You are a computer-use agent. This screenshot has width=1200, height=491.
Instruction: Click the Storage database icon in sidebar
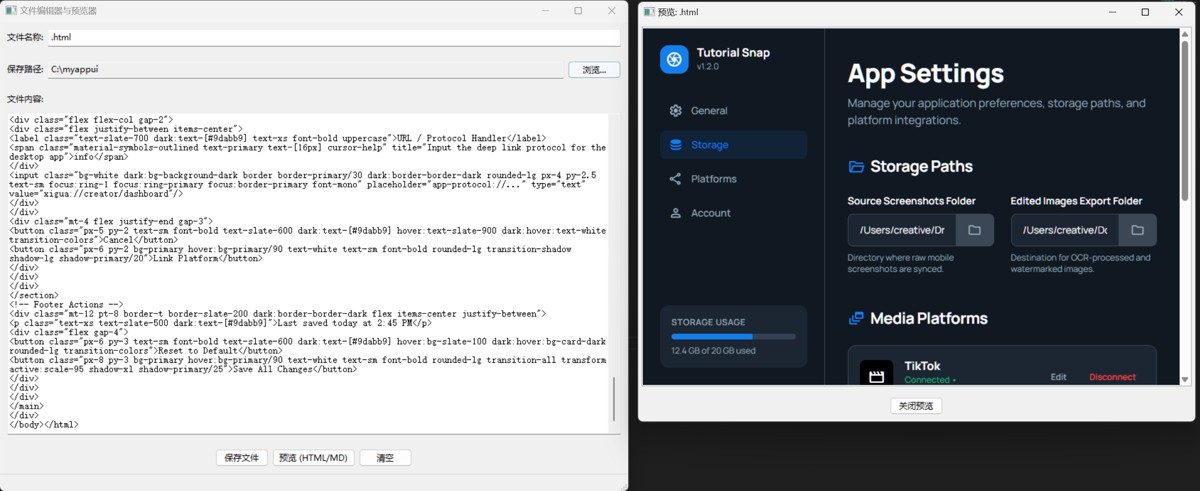[x=676, y=145]
